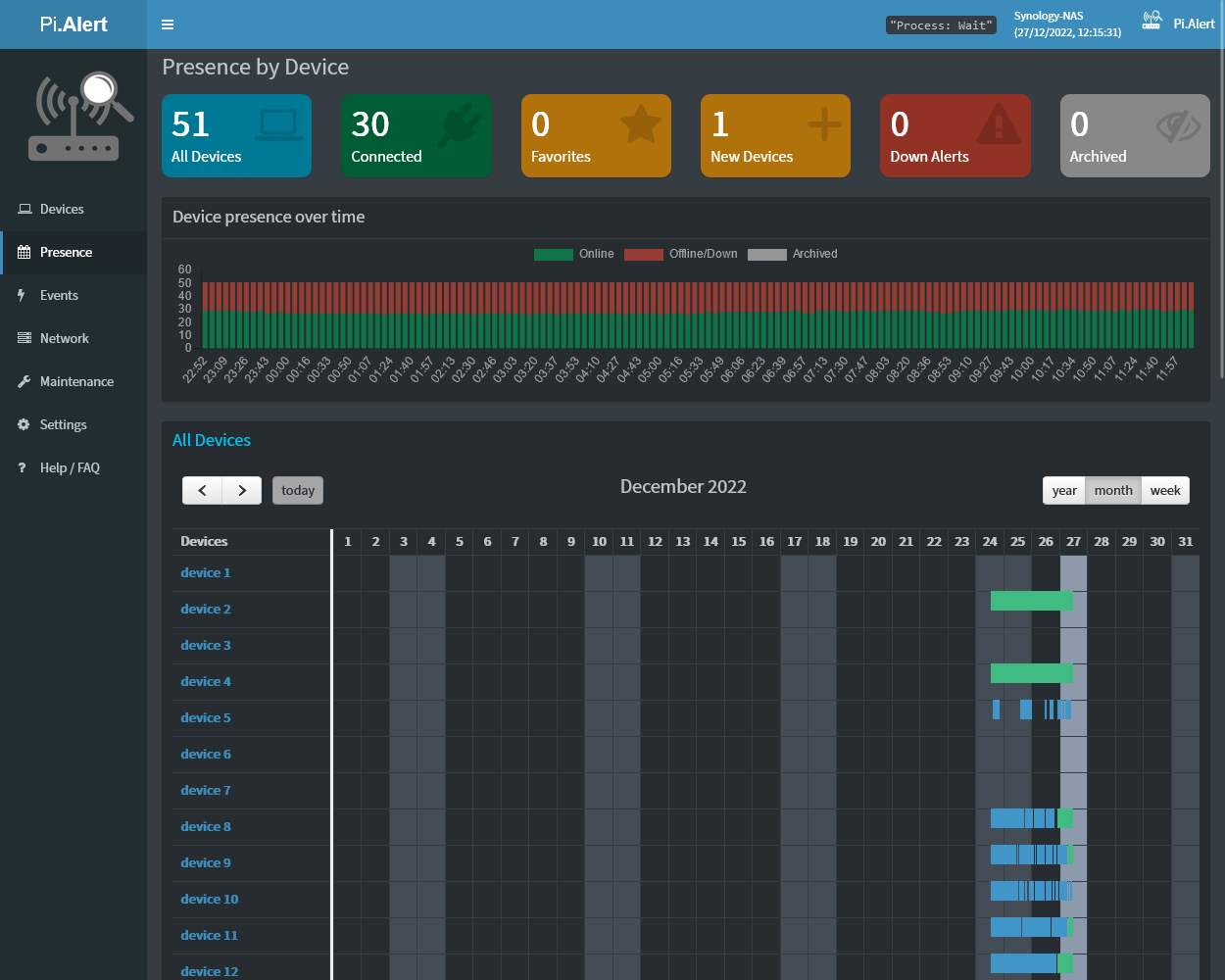1225x980 pixels.
Task: Open the device 5 details link
Action: coord(206,717)
